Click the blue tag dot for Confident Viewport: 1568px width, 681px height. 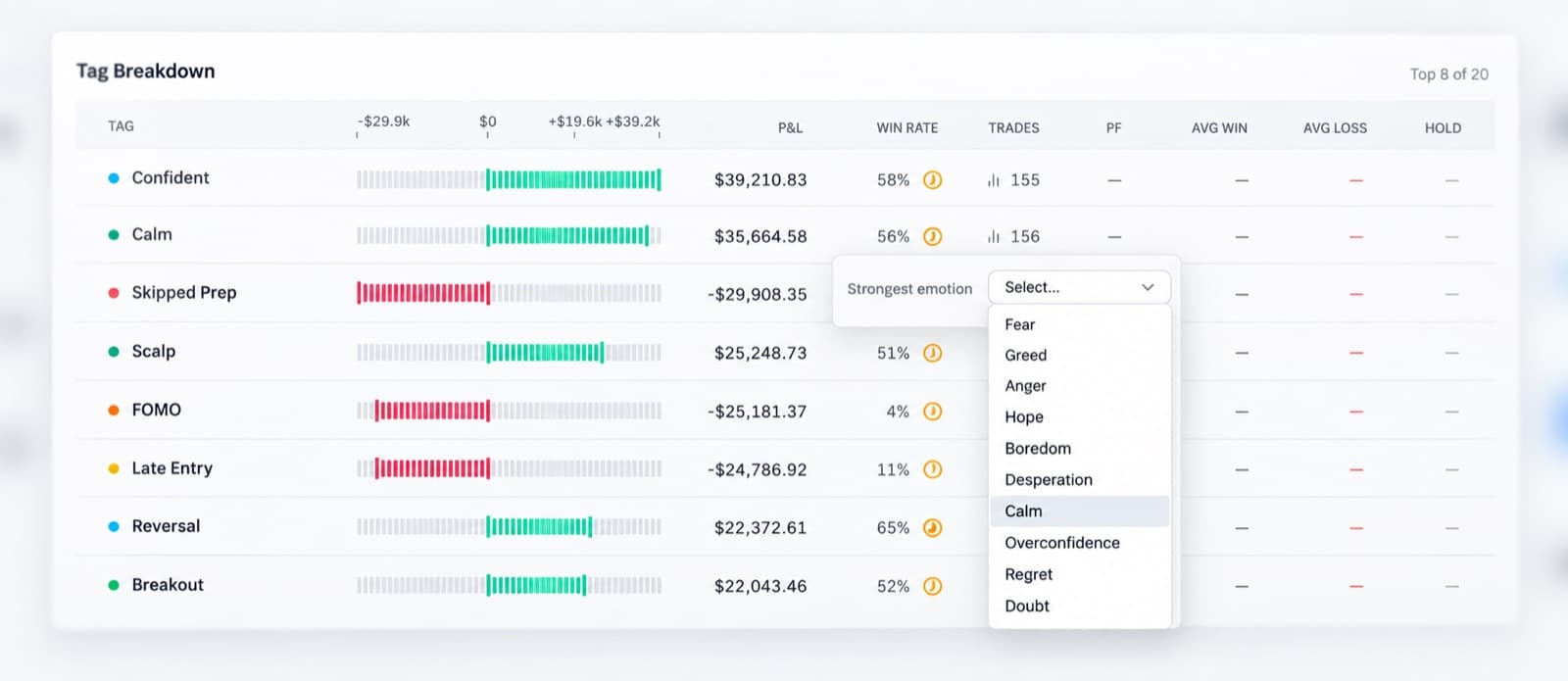[x=114, y=178]
